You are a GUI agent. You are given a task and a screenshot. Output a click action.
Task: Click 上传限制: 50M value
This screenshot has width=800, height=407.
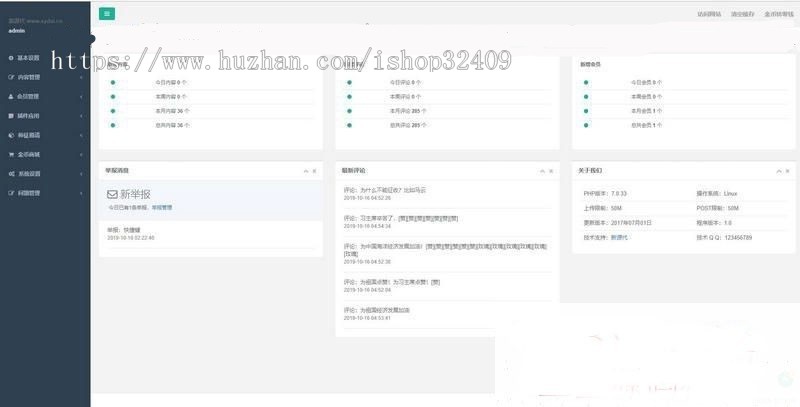click(603, 209)
